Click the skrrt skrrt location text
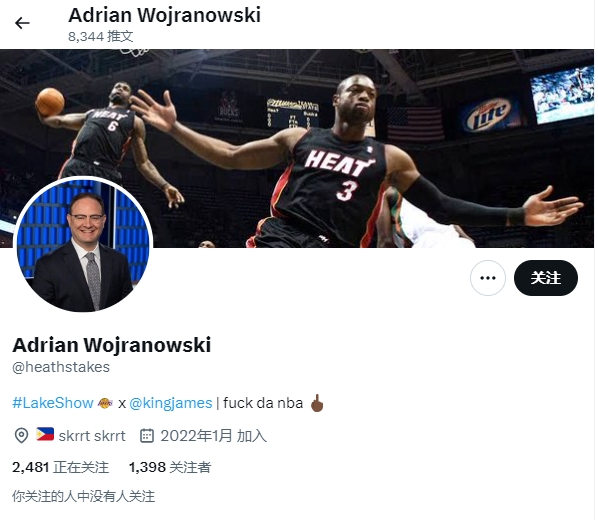 click(92, 436)
